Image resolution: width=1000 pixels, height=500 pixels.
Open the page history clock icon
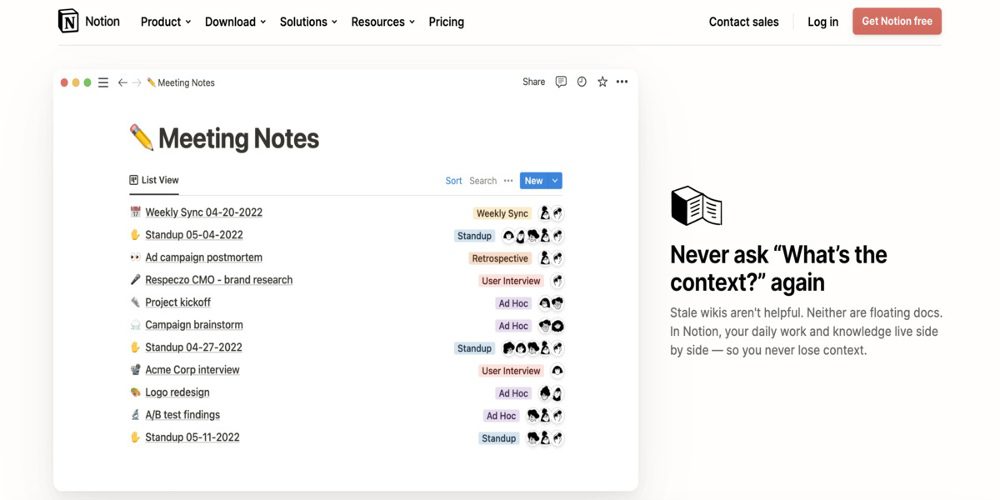582,82
